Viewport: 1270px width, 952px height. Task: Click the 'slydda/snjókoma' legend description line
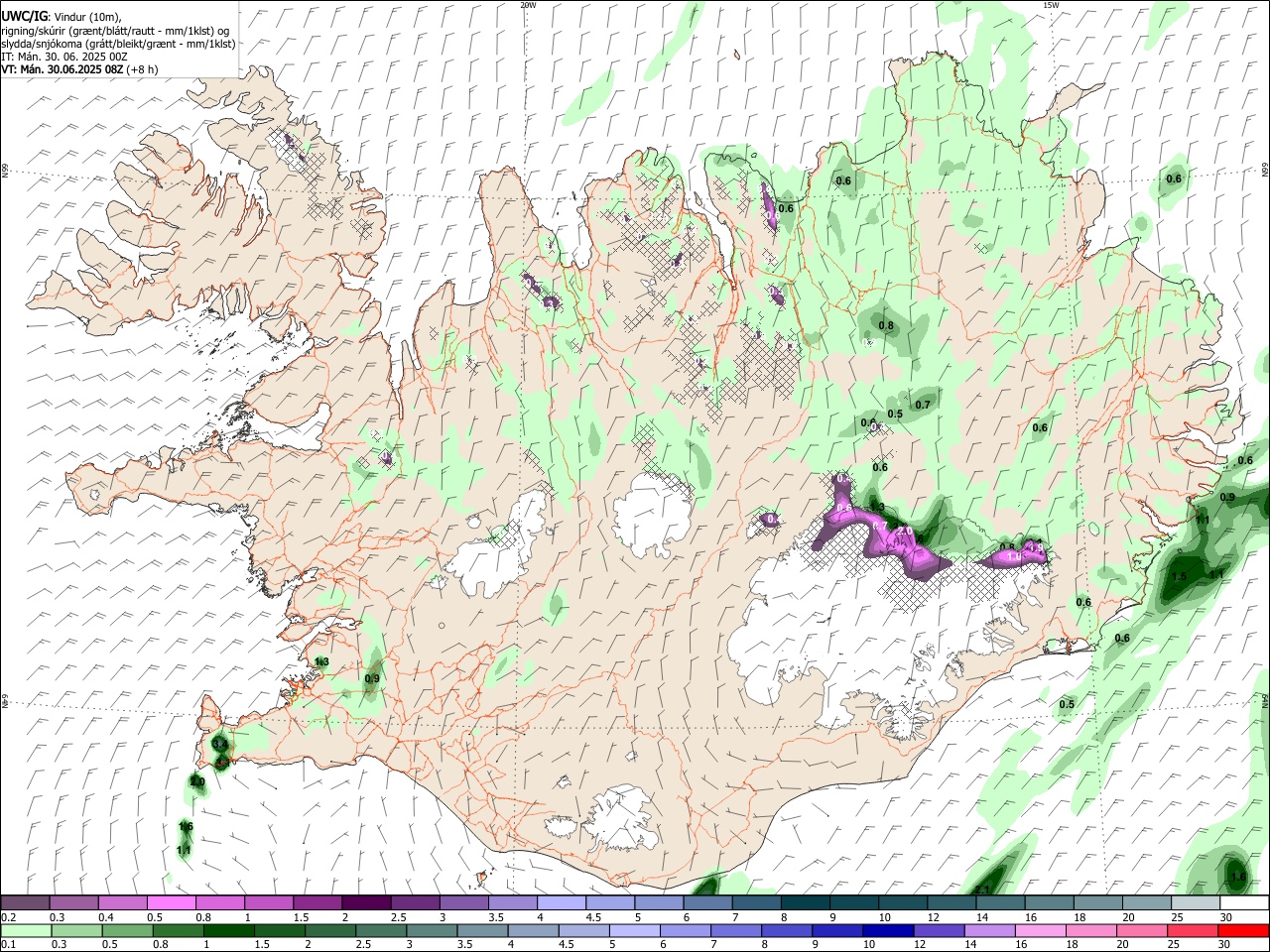118,44
